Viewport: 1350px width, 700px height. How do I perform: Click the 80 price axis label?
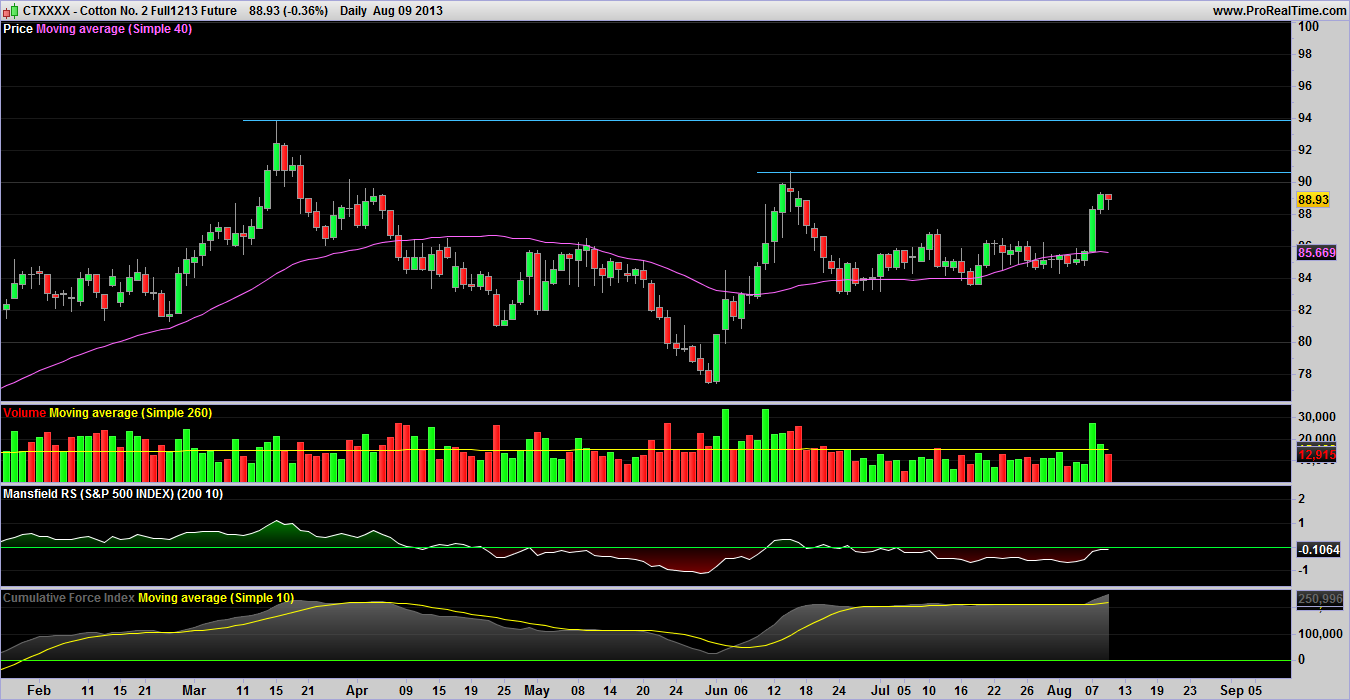click(1304, 342)
